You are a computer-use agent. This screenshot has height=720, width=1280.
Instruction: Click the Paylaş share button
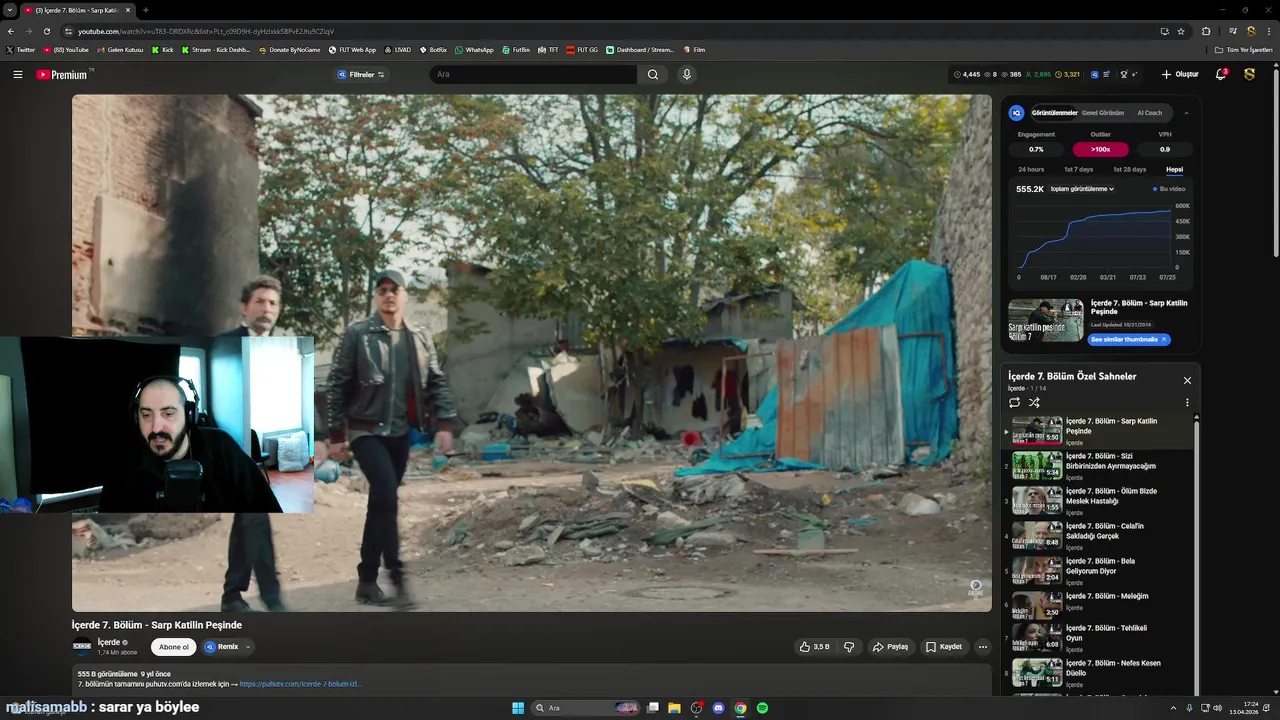pos(890,647)
